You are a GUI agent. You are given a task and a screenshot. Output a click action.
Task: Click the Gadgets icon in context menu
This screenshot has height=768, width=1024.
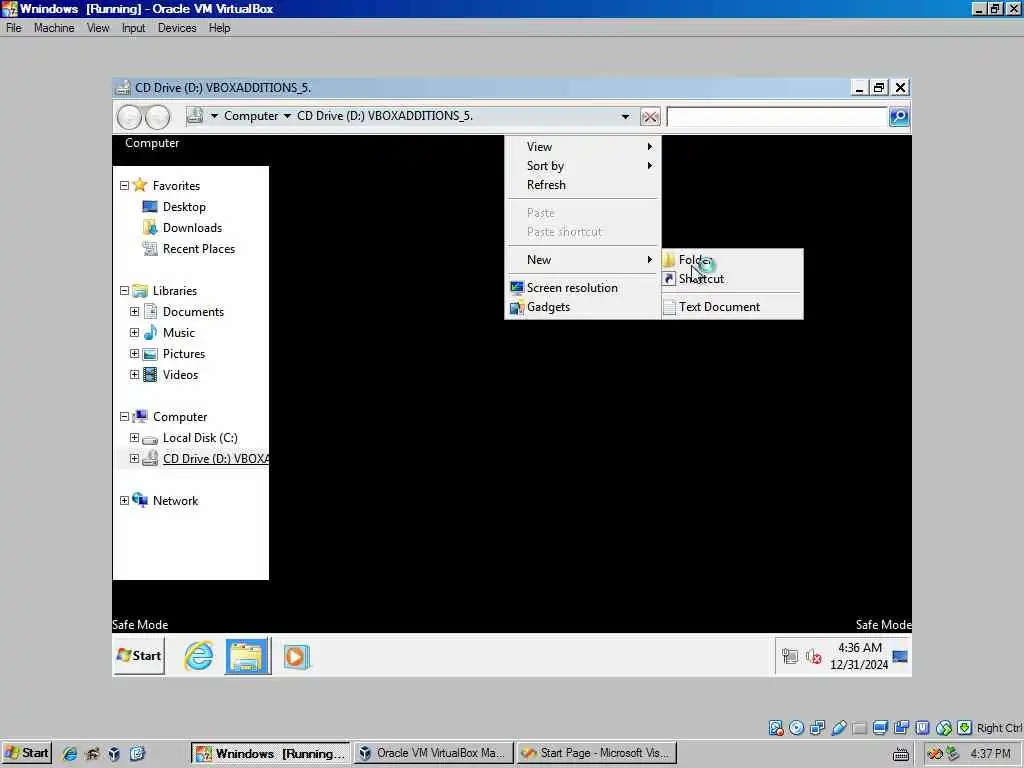click(x=517, y=307)
